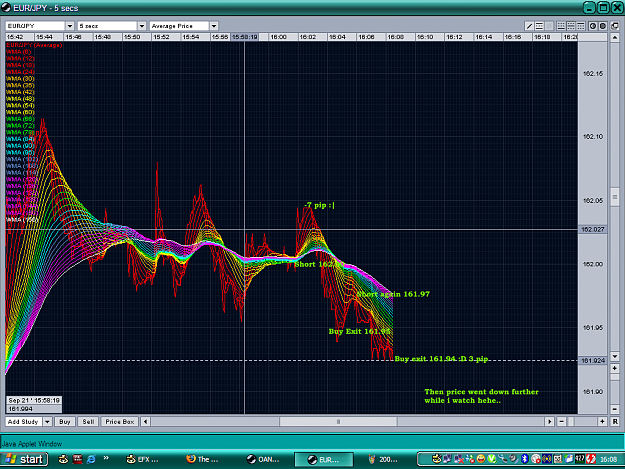Click the 16:08 time axis label
Image resolution: width=625 pixels, height=469 pixels.
(x=395, y=37)
